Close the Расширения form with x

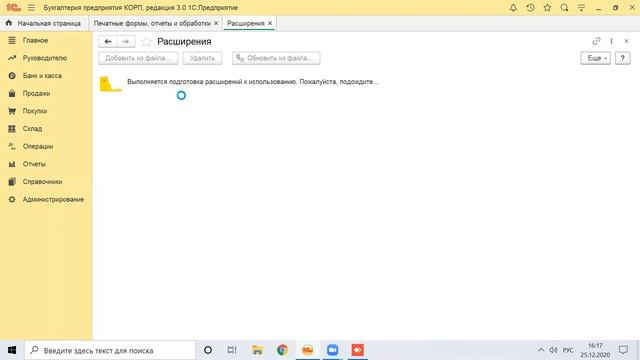click(x=626, y=41)
